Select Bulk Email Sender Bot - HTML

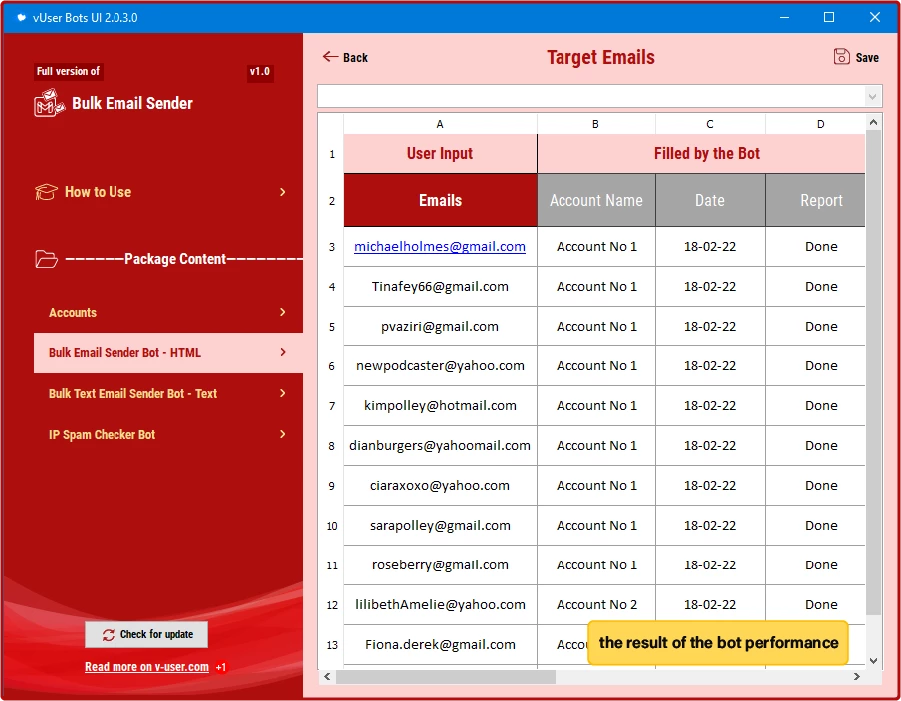point(168,353)
